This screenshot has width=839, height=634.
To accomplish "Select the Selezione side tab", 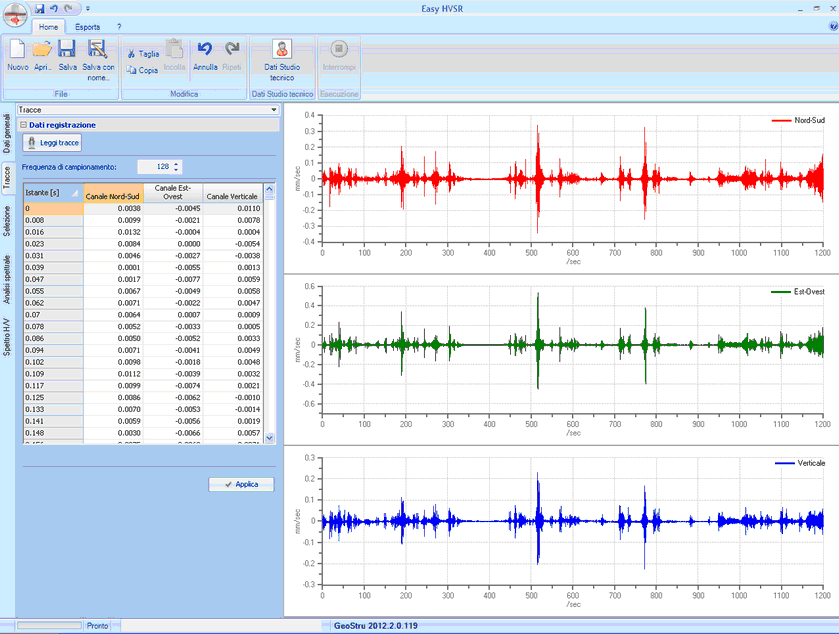I will click(x=7, y=221).
